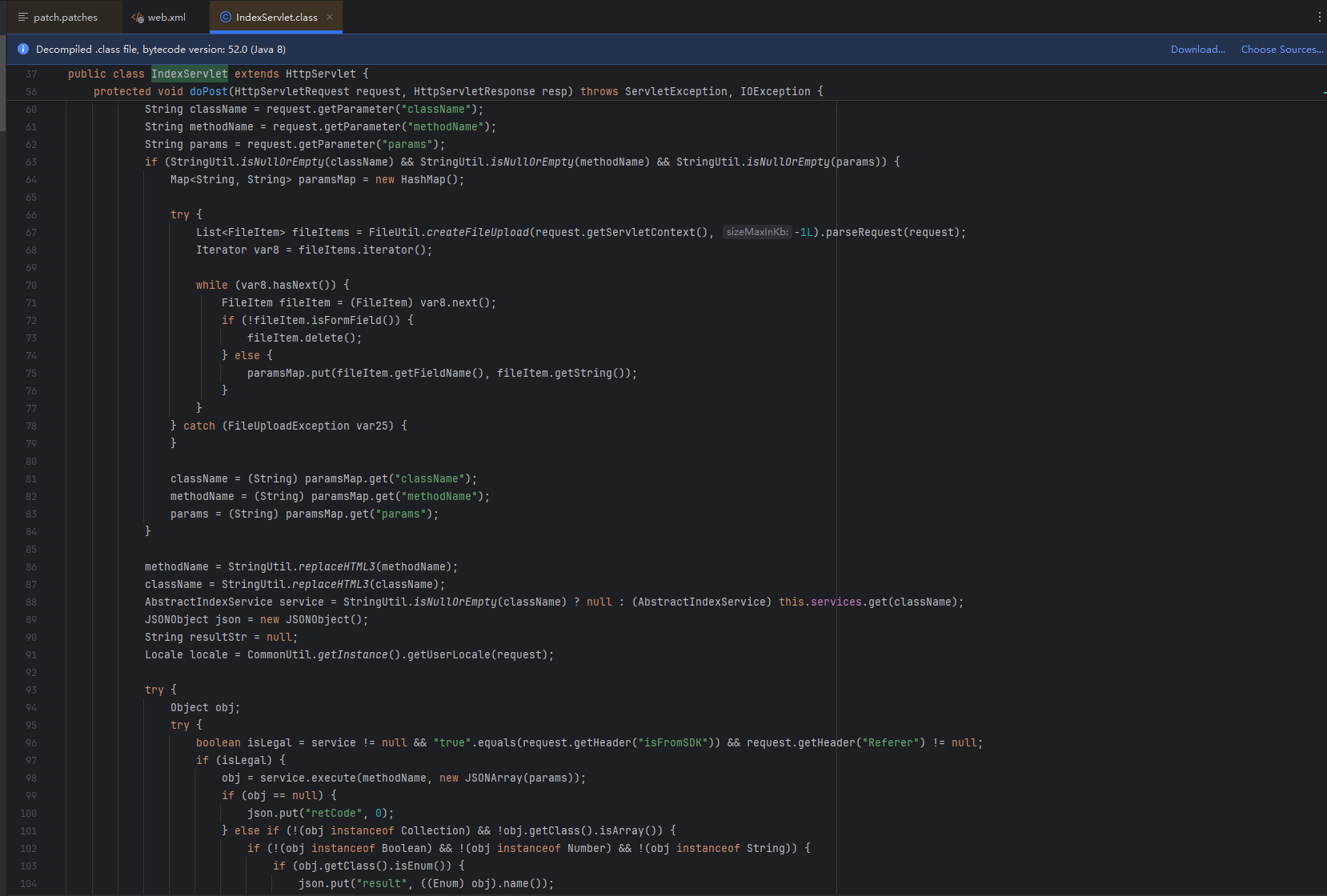Screen dimensions: 1327x896
Task: Click the highlighted IndexServlet class name
Action: [x=190, y=74]
